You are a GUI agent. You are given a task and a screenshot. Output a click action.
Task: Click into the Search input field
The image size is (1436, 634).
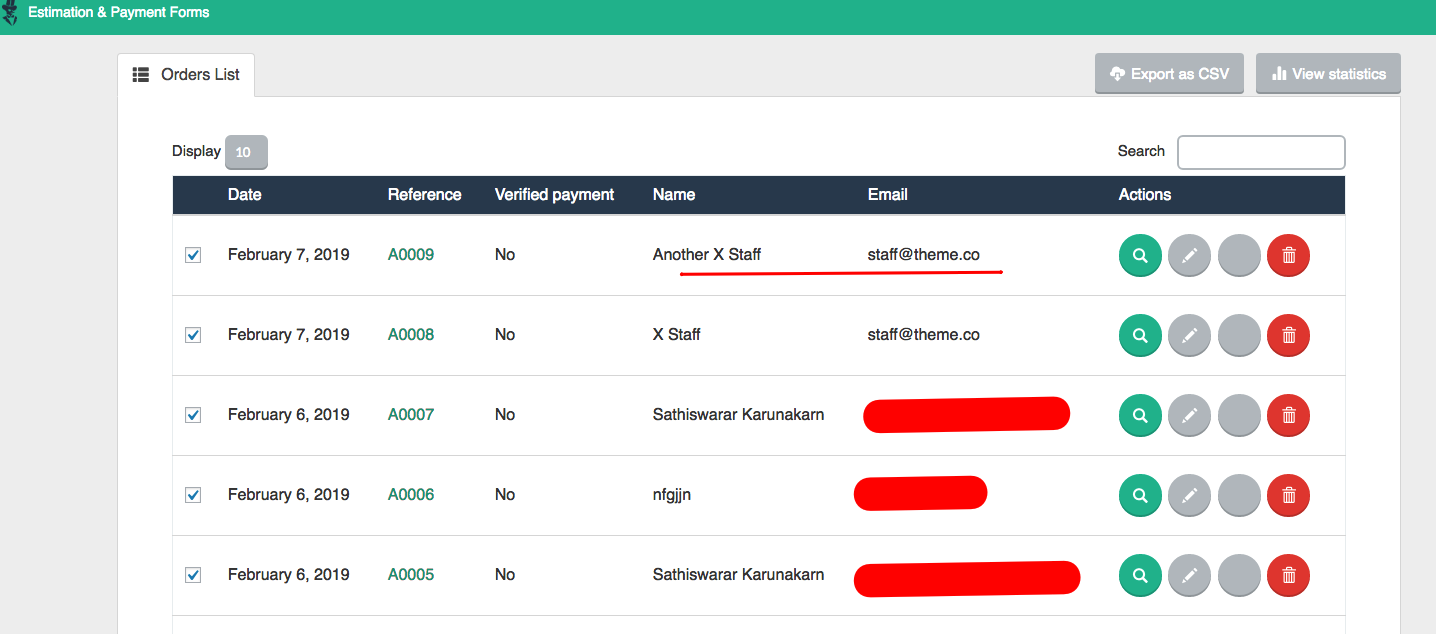tap(1260, 152)
